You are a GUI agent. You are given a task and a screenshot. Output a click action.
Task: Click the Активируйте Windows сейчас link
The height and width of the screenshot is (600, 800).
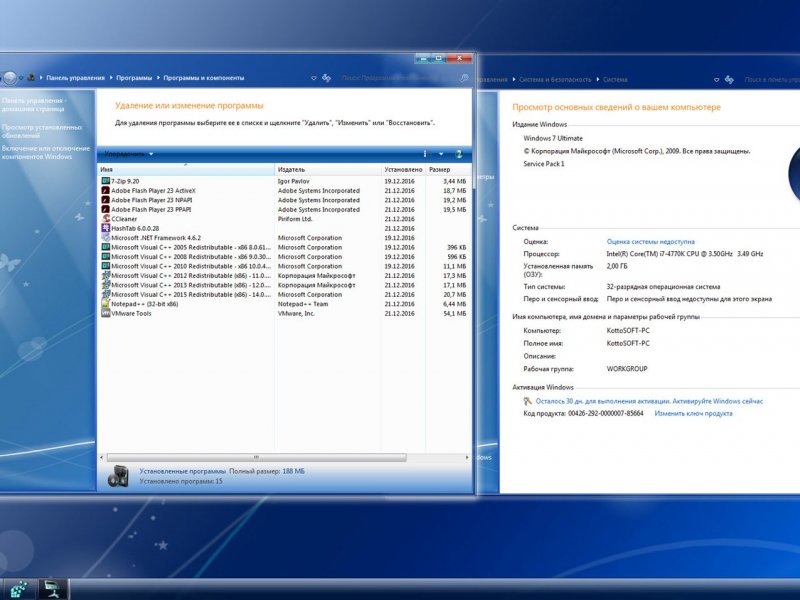718,401
